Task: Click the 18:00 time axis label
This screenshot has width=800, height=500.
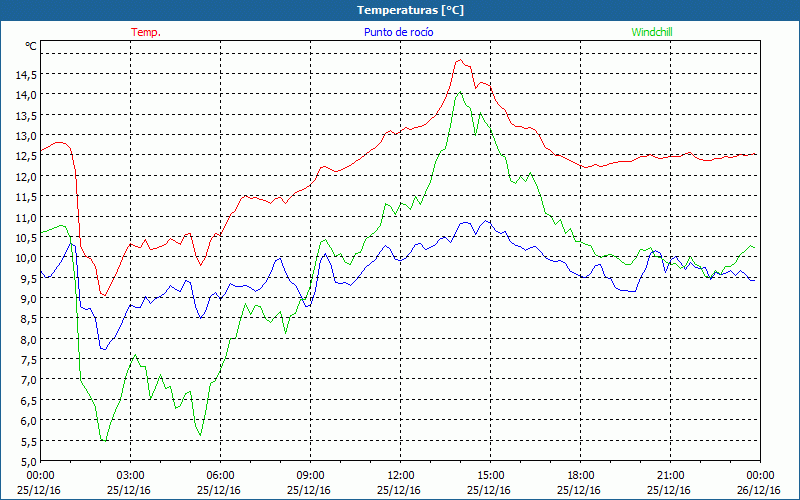Action: 581,476
